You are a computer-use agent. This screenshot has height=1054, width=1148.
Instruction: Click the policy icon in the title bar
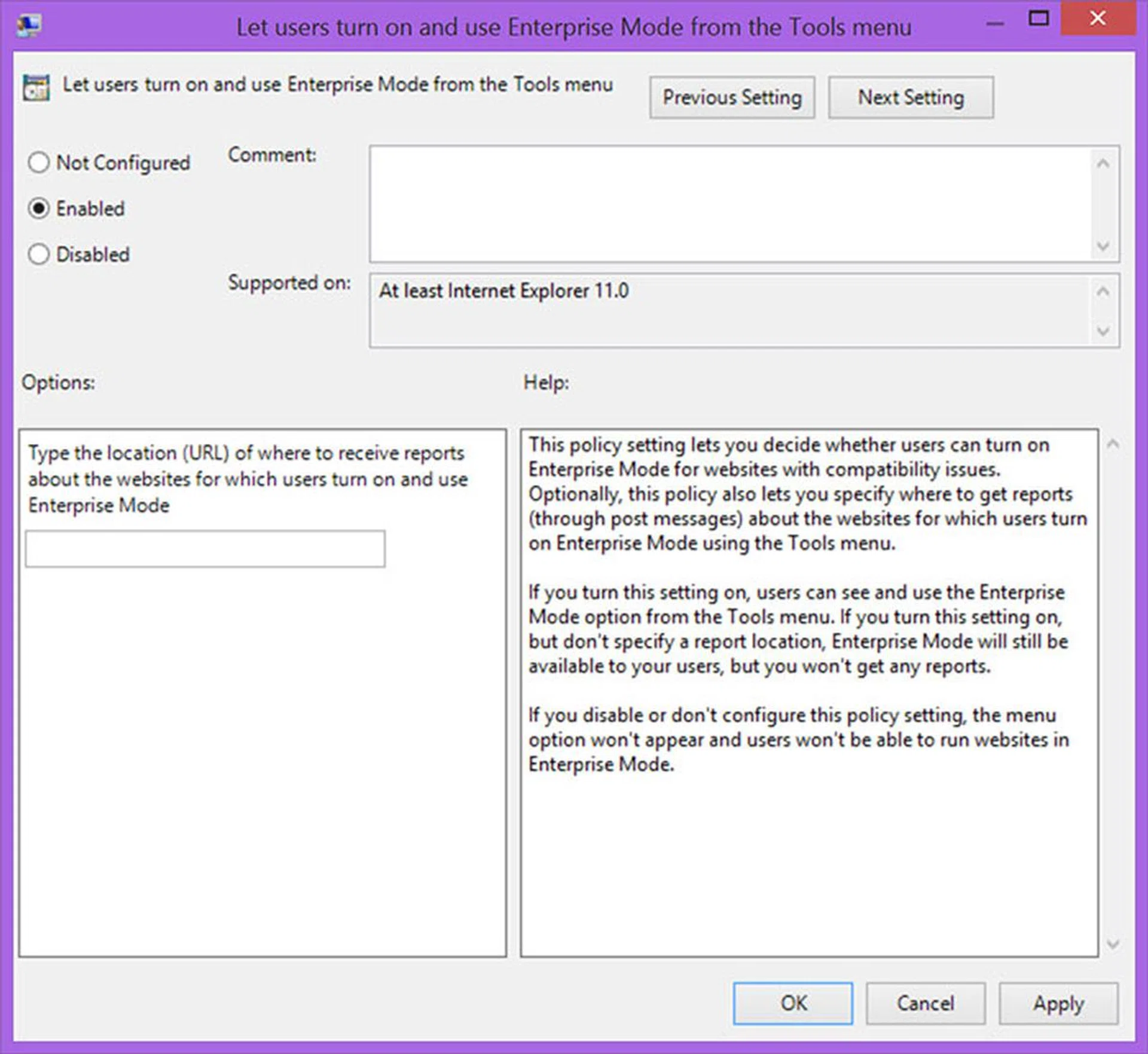click(29, 26)
